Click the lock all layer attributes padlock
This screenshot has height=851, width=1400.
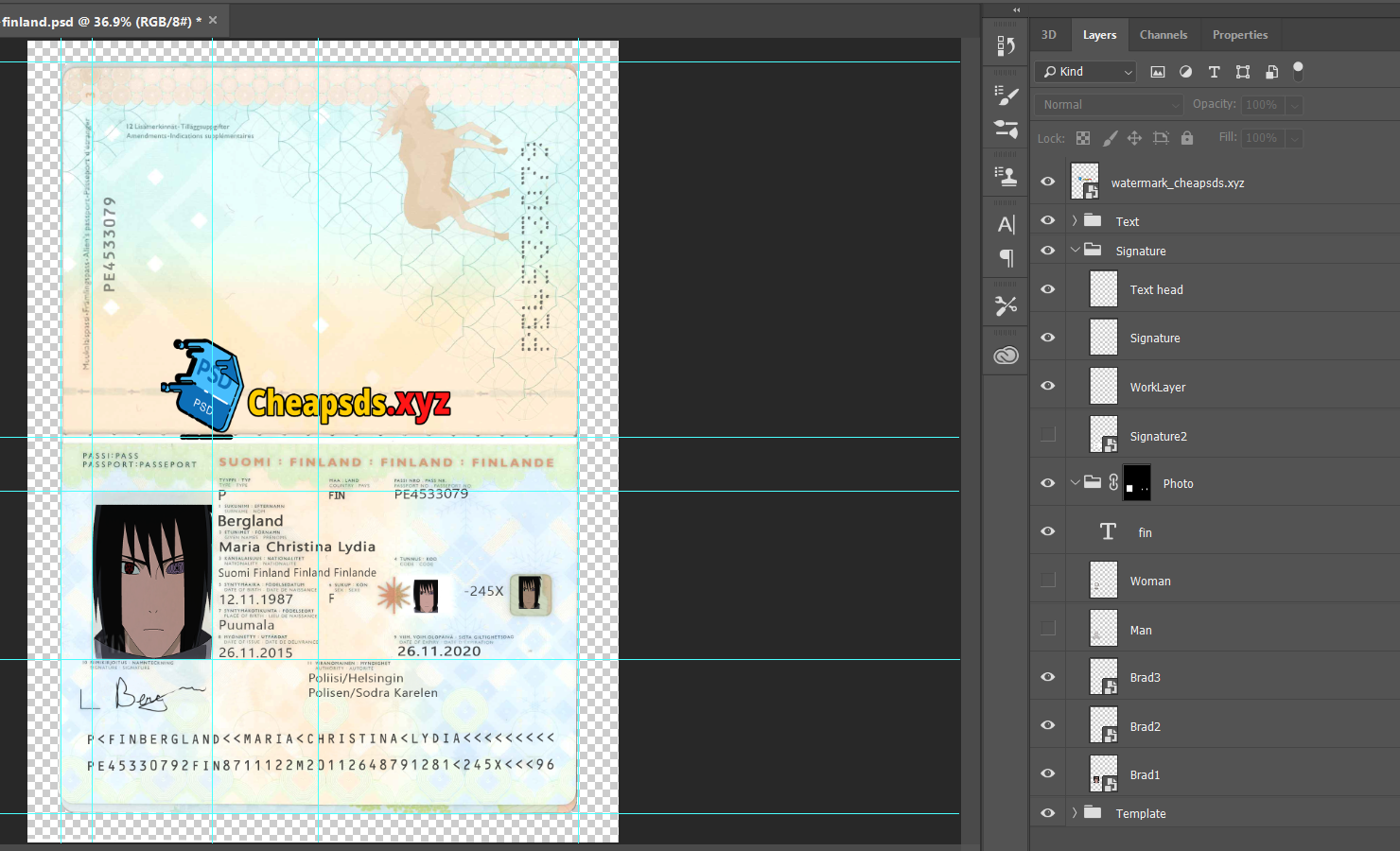click(1187, 138)
